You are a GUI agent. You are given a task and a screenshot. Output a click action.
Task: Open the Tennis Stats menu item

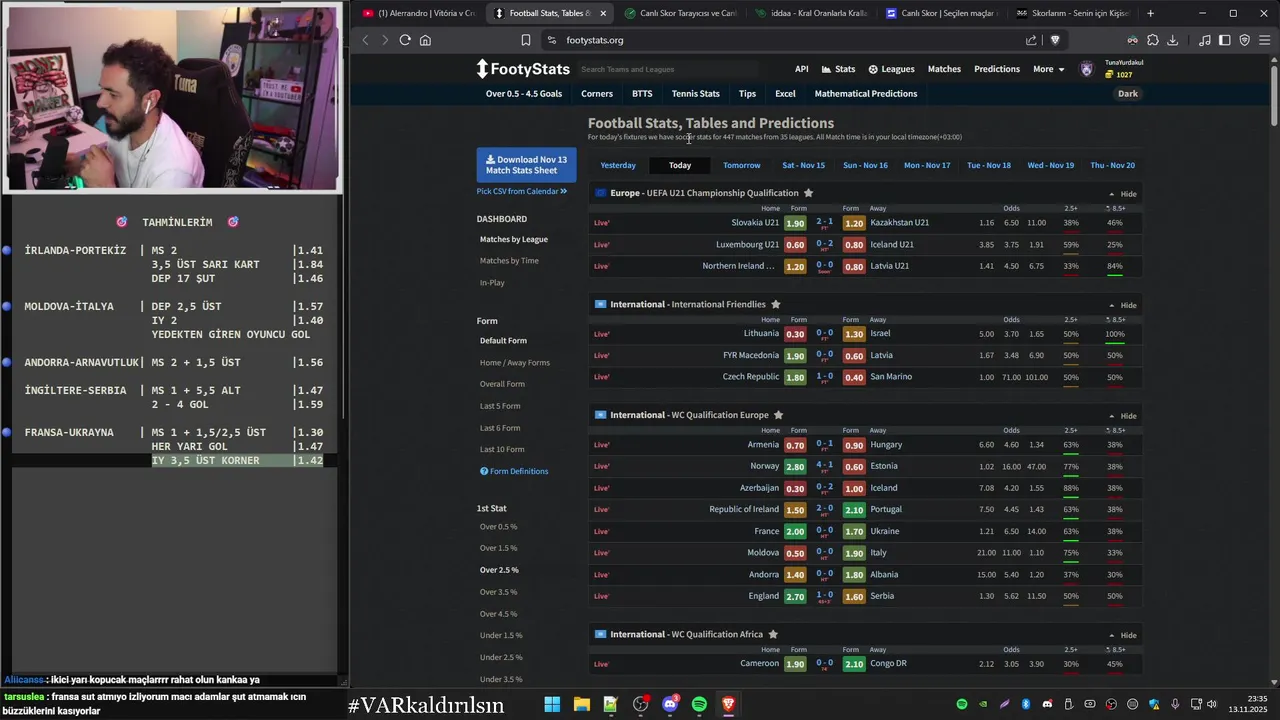[696, 93]
